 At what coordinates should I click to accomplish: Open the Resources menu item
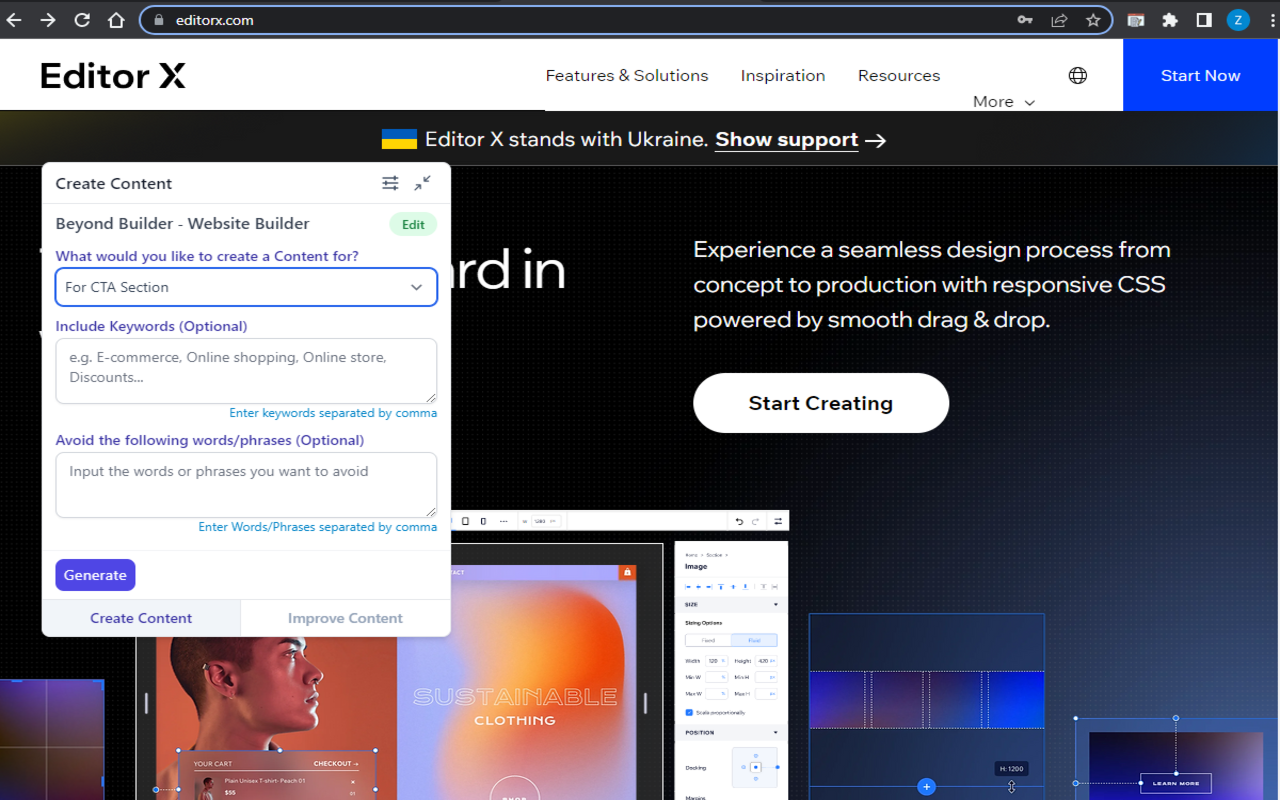point(898,75)
